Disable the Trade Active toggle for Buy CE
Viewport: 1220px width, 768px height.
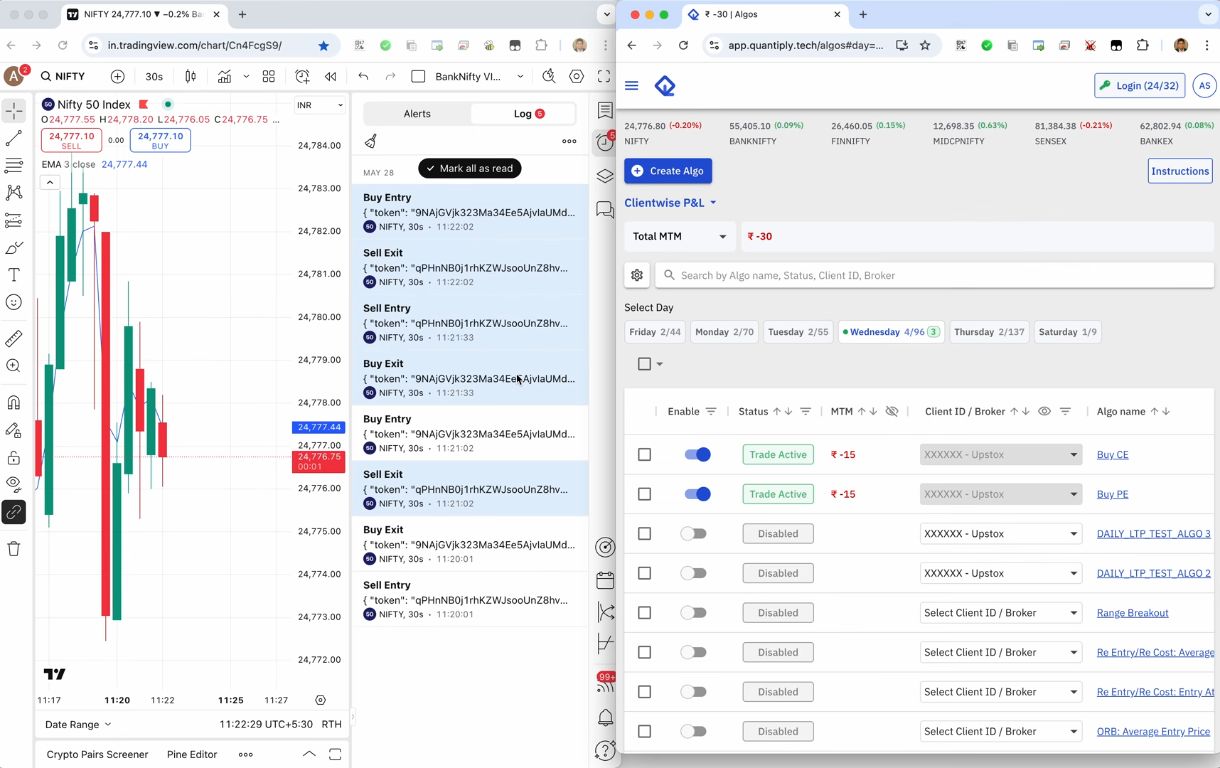[x=698, y=454]
